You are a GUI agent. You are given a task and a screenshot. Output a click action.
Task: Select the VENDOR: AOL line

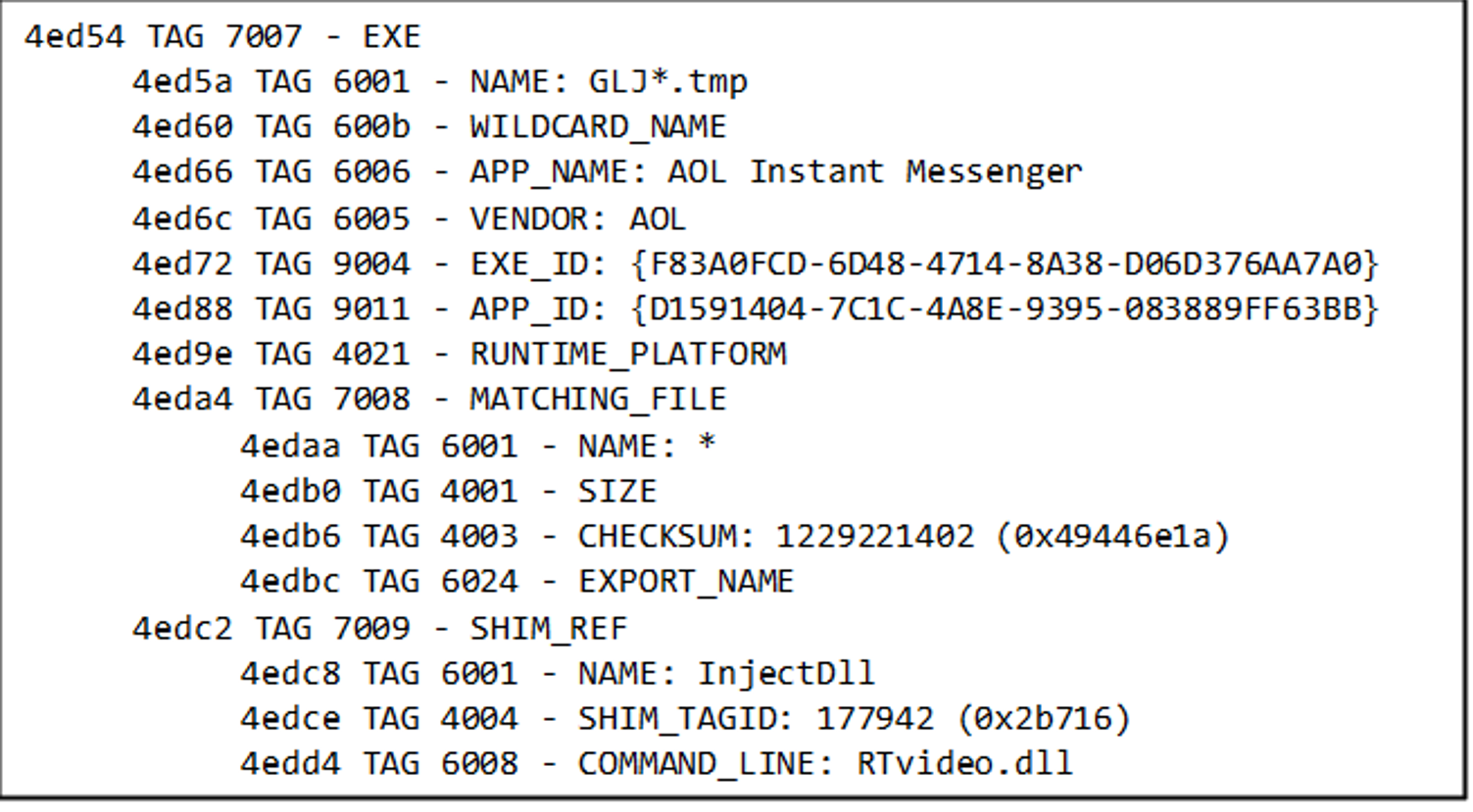click(409, 218)
